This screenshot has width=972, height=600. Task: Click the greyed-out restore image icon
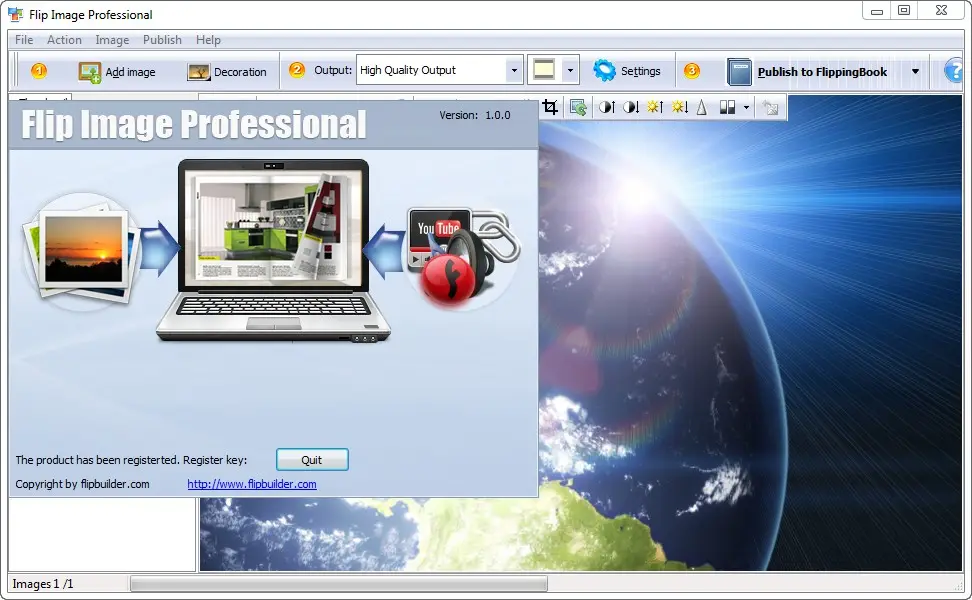(x=771, y=107)
